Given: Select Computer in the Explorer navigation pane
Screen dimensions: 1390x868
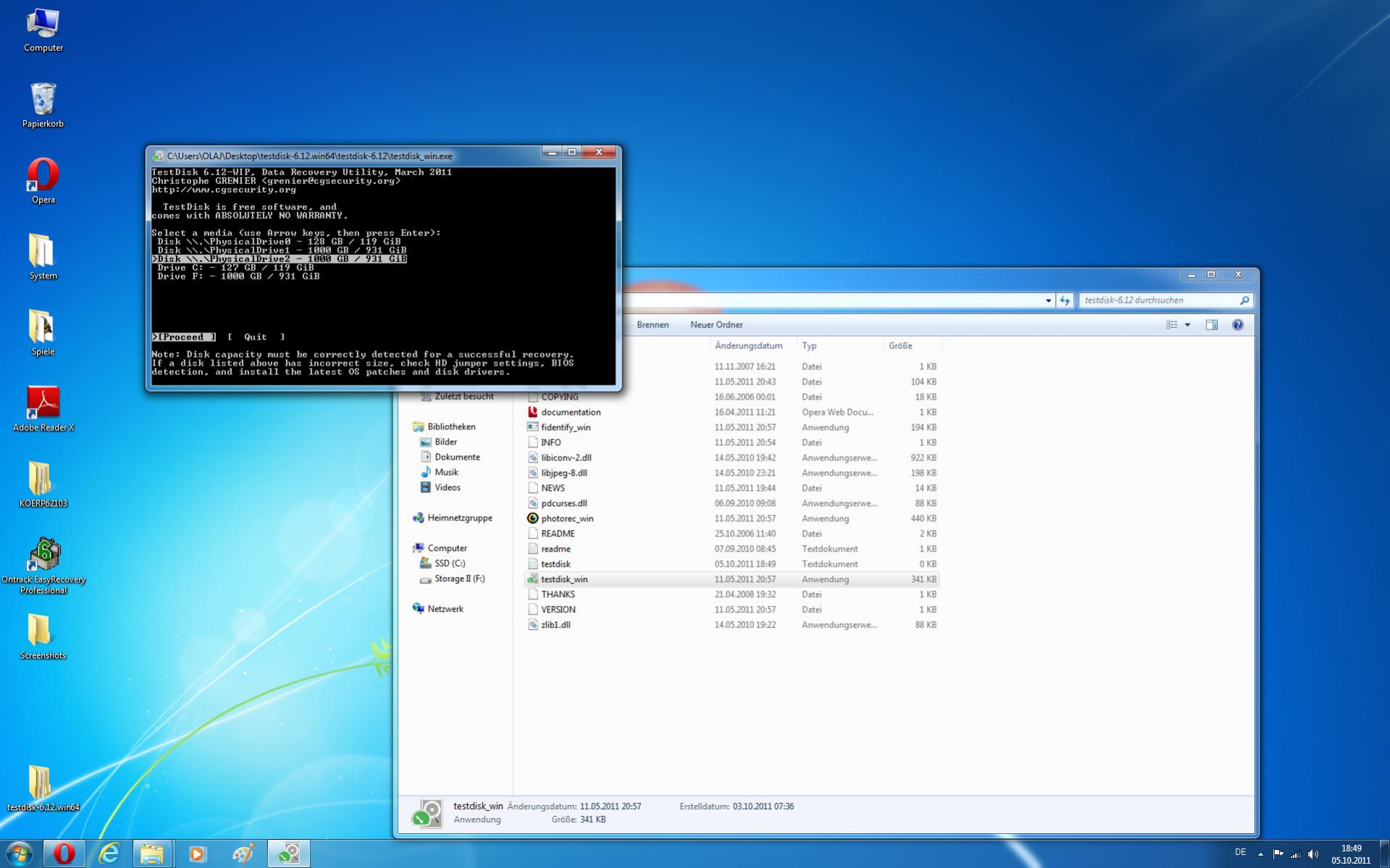Looking at the screenshot, I should tap(440, 549).
